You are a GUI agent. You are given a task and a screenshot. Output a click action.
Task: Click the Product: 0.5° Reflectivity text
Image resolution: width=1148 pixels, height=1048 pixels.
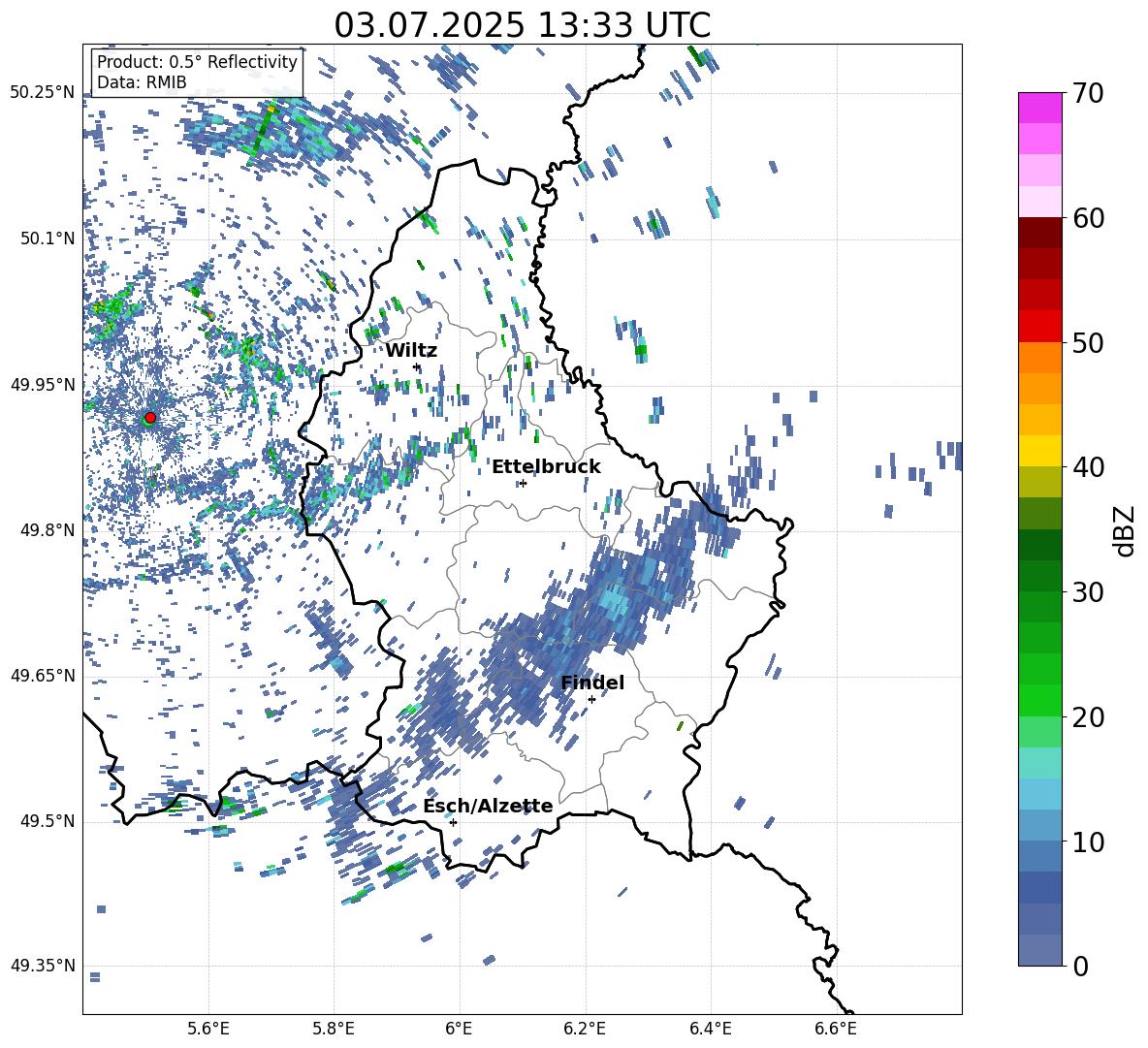[x=197, y=62]
